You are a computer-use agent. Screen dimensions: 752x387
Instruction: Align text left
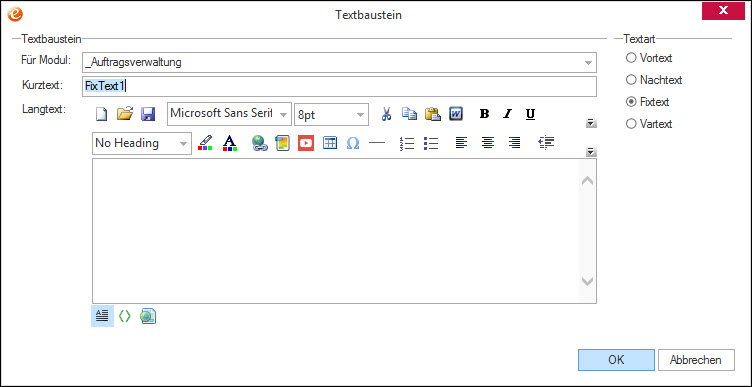[461, 142]
